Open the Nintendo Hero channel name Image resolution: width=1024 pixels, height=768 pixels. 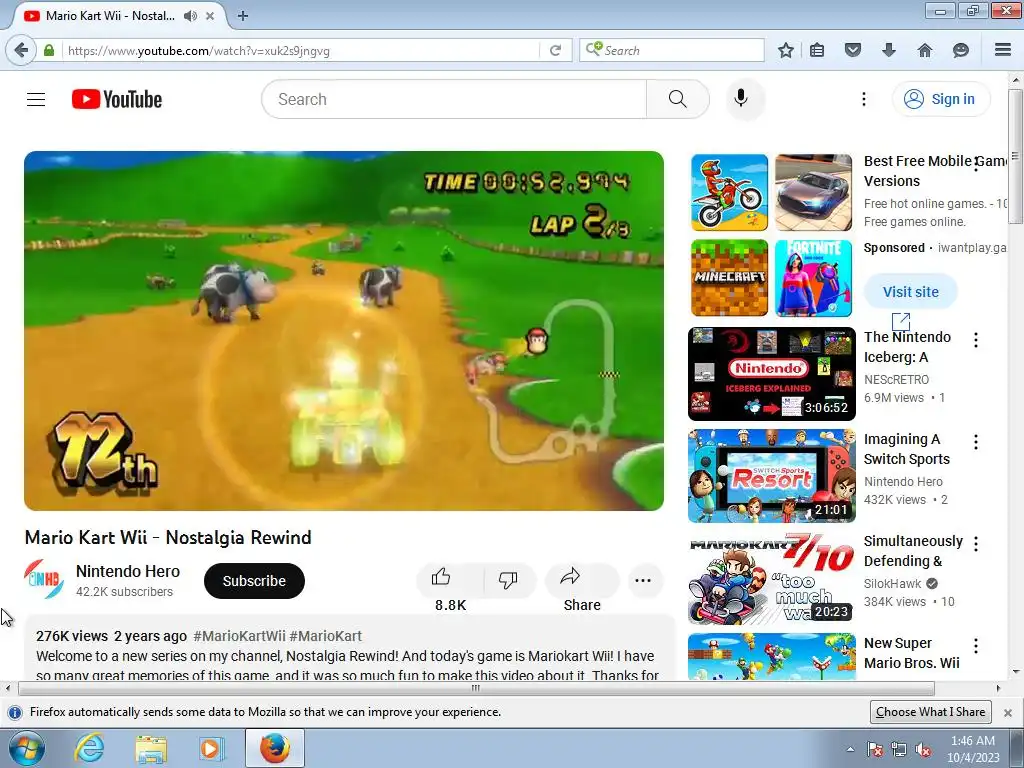[x=128, y=571]
